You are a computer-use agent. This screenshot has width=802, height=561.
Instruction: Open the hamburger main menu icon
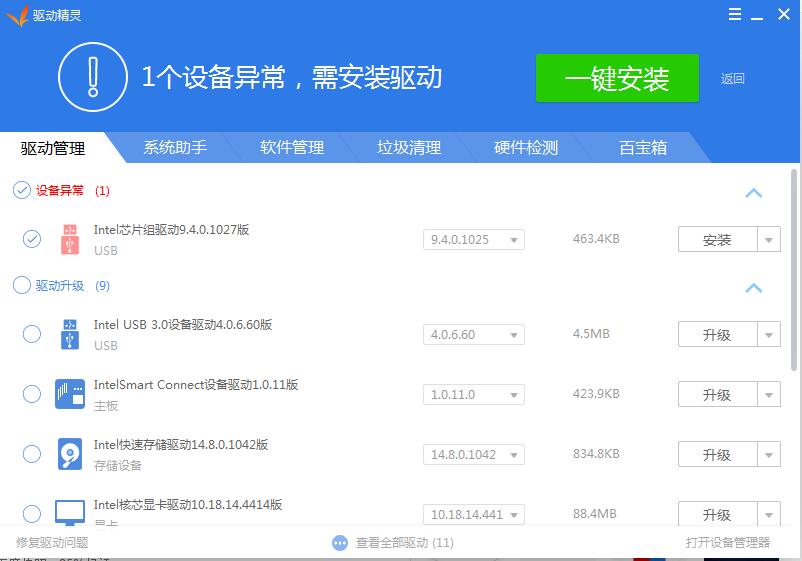tap(734, 14)
